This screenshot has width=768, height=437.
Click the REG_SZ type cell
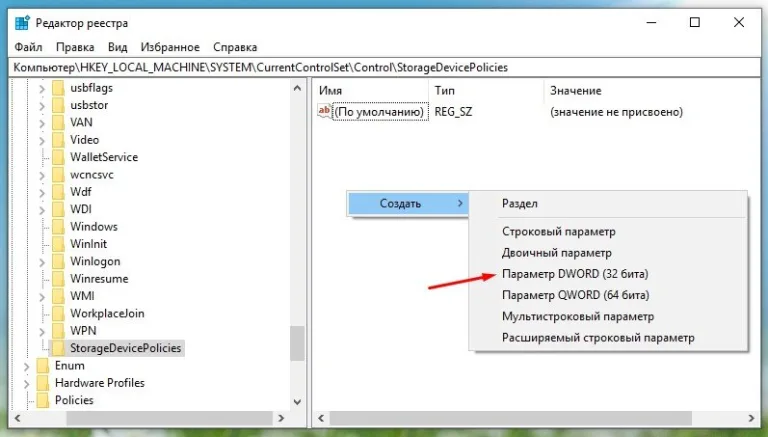454,112
